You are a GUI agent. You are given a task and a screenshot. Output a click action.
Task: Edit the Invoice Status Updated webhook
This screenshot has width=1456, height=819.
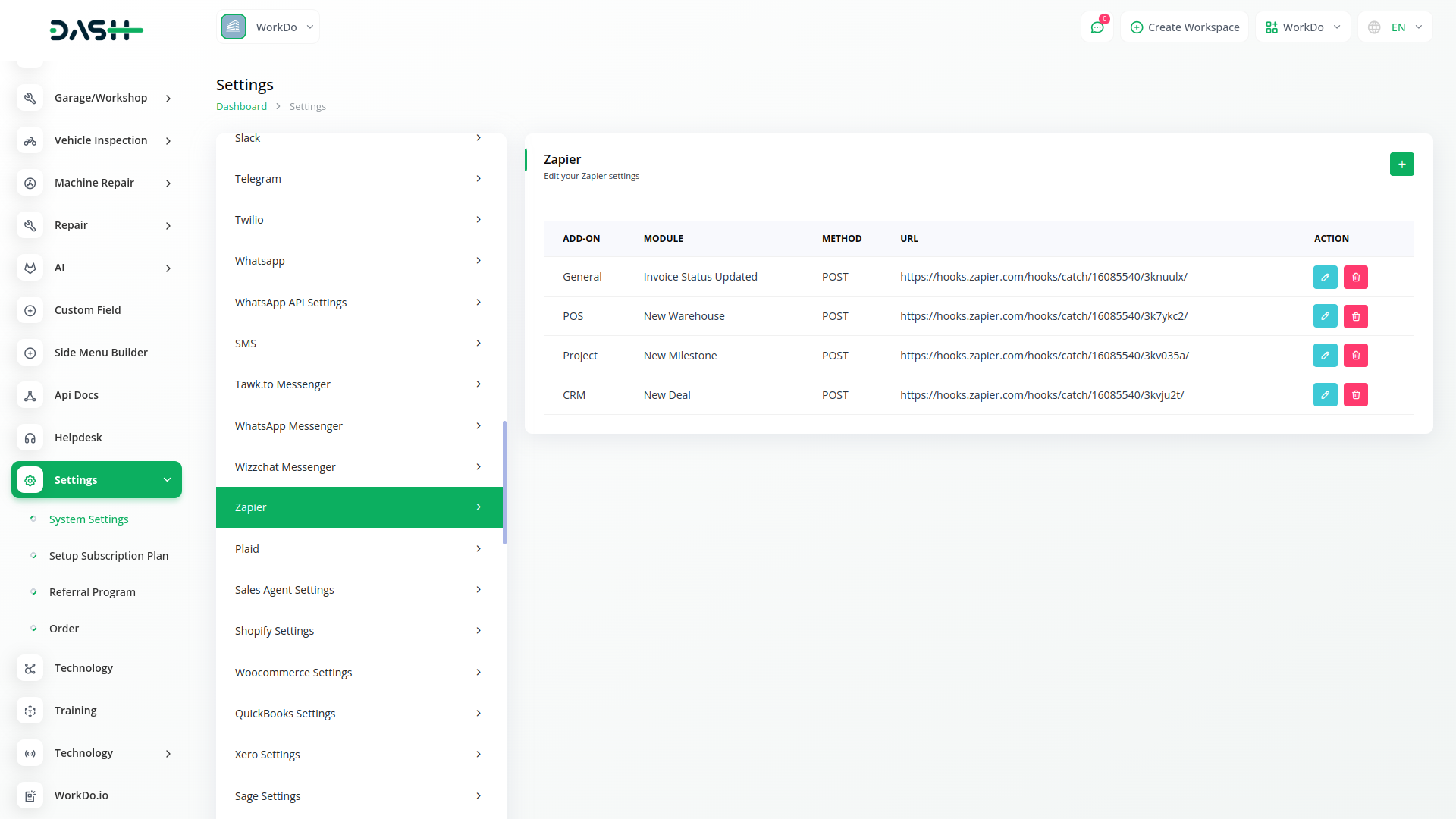(x=1325, y=277)
